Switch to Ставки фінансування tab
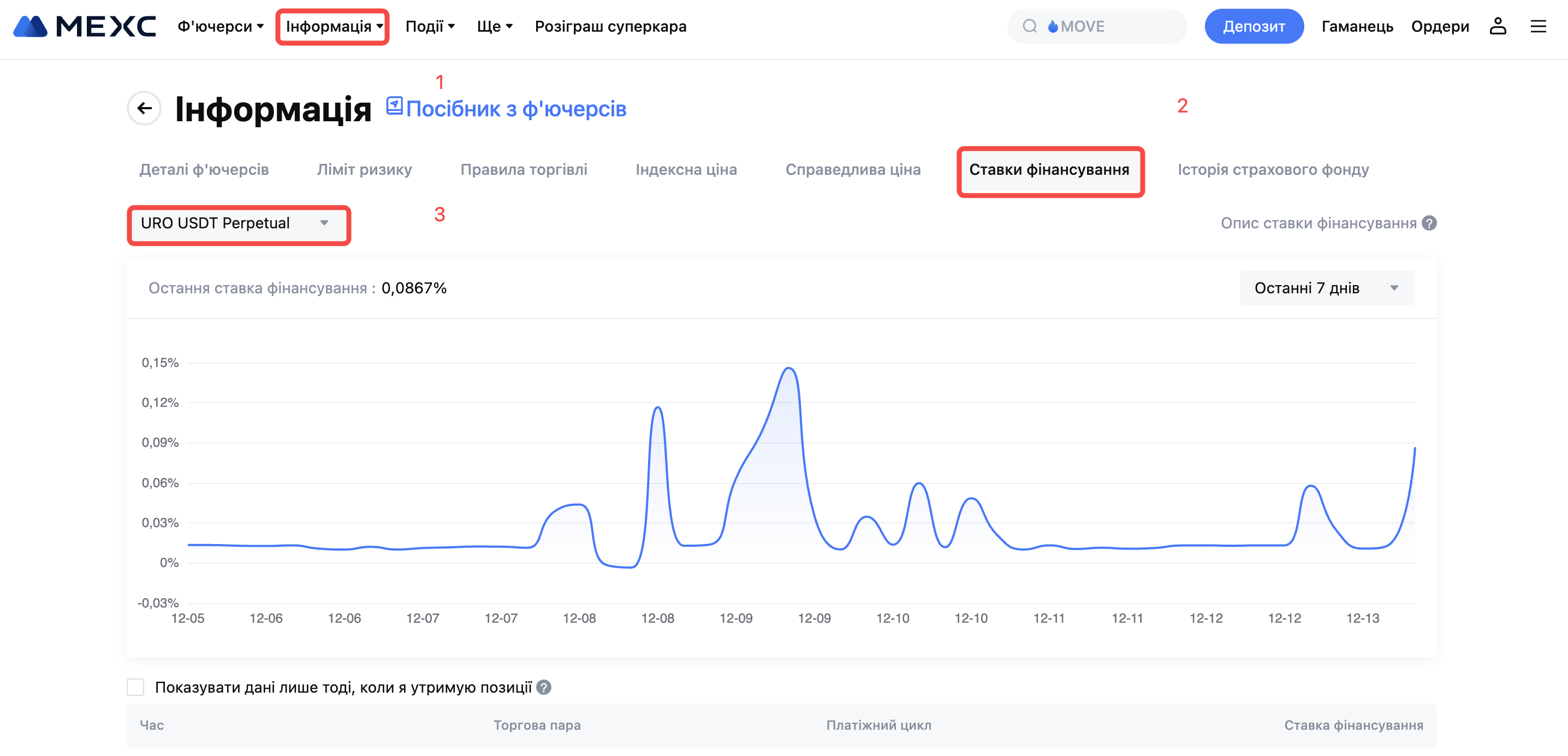The width and height of the screenshot is (1568, 756). click(x=1049, y=170)
